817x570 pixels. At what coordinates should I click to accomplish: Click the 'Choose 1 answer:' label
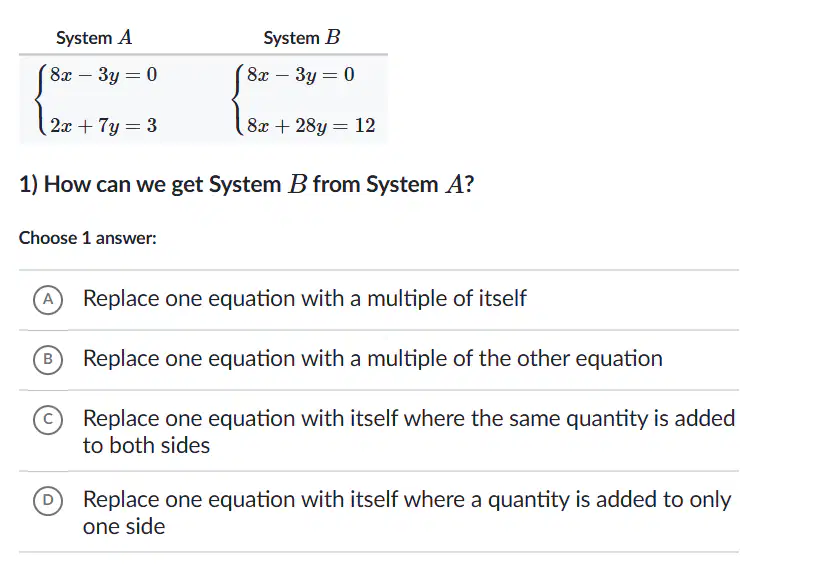(x=88, y=238)
